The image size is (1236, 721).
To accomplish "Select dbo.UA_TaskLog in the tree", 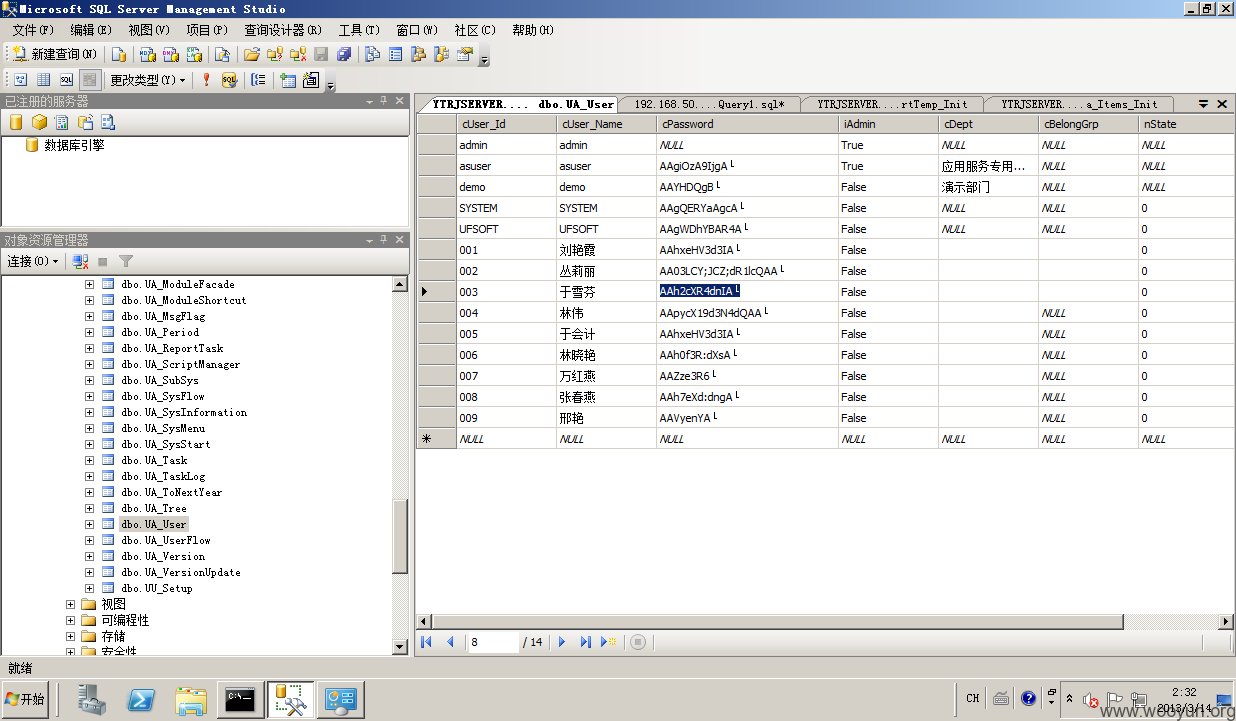I will [x=163, y=476].
